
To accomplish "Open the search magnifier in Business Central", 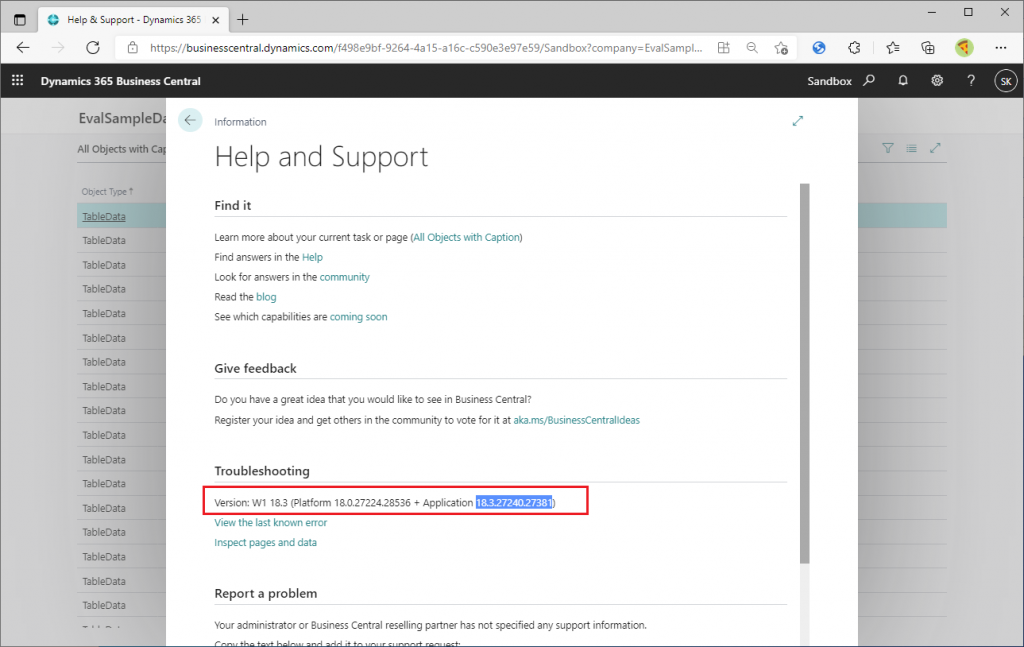I will click(x=869, y=81).
